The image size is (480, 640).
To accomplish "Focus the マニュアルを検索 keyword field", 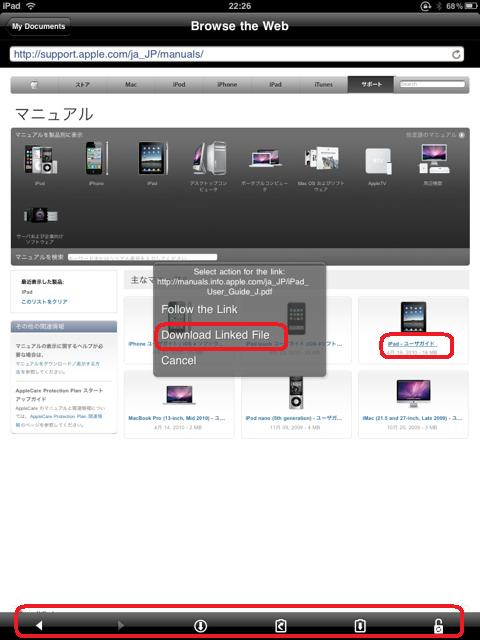I will 142,257.
